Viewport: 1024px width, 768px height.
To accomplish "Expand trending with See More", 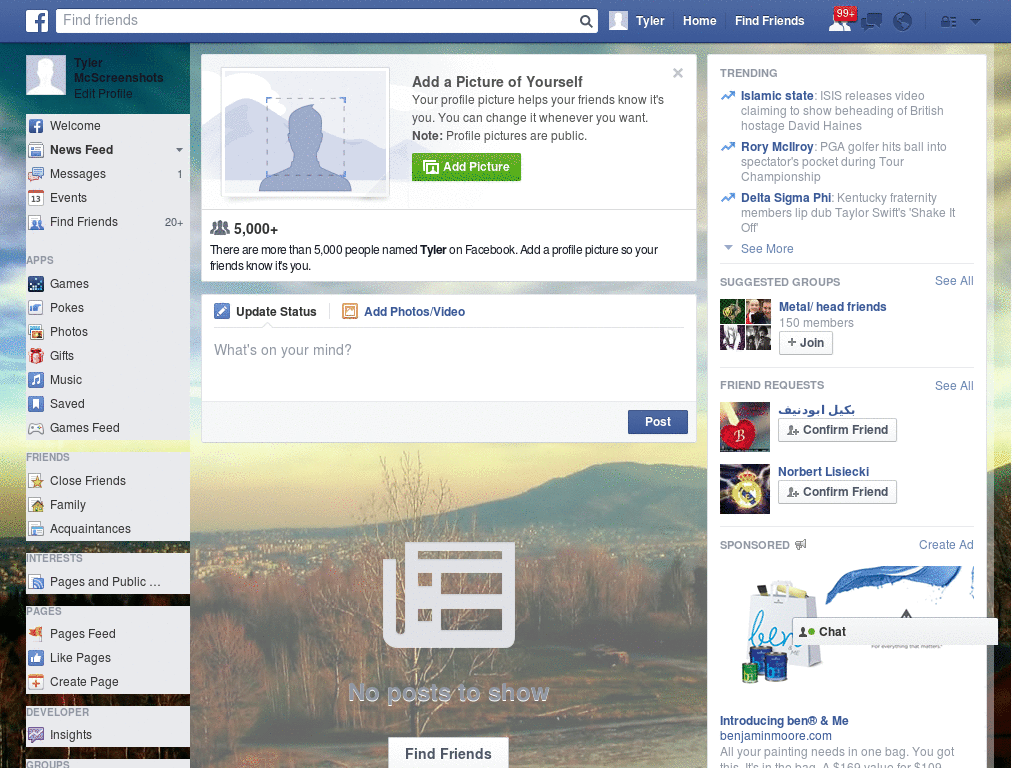I will coord(767,249).
